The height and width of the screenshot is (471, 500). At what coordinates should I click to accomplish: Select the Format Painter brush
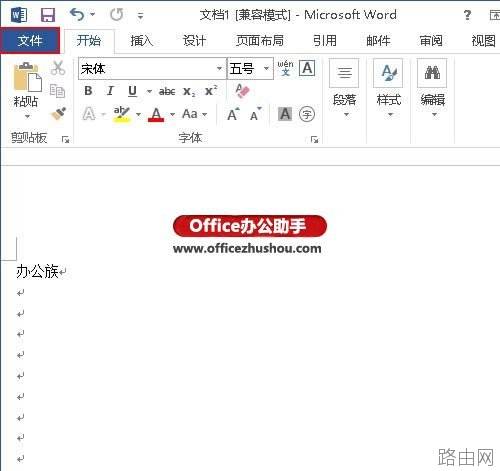click(x=58, y=114)
